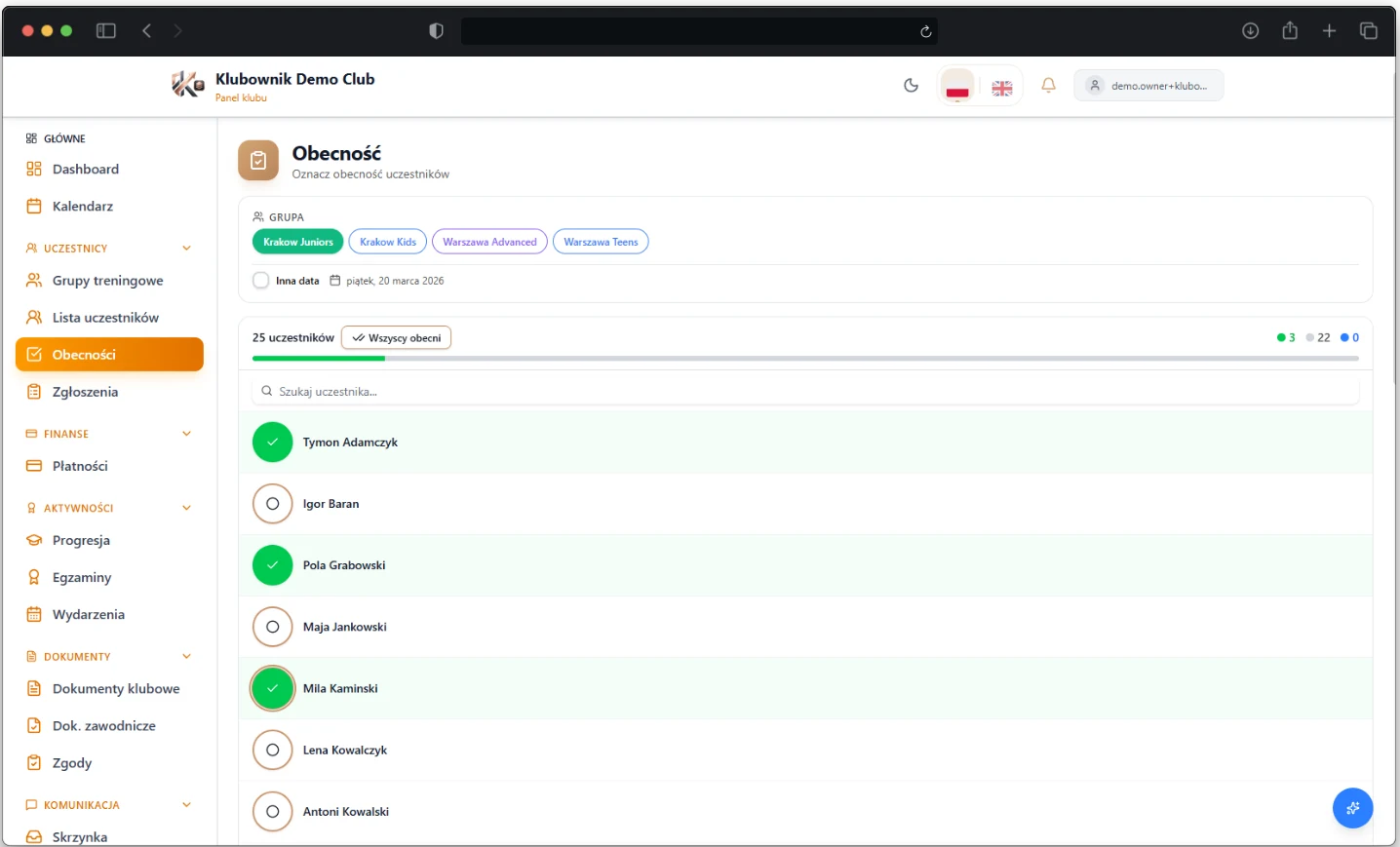Show Safari sidebar icon

(106, 31)
